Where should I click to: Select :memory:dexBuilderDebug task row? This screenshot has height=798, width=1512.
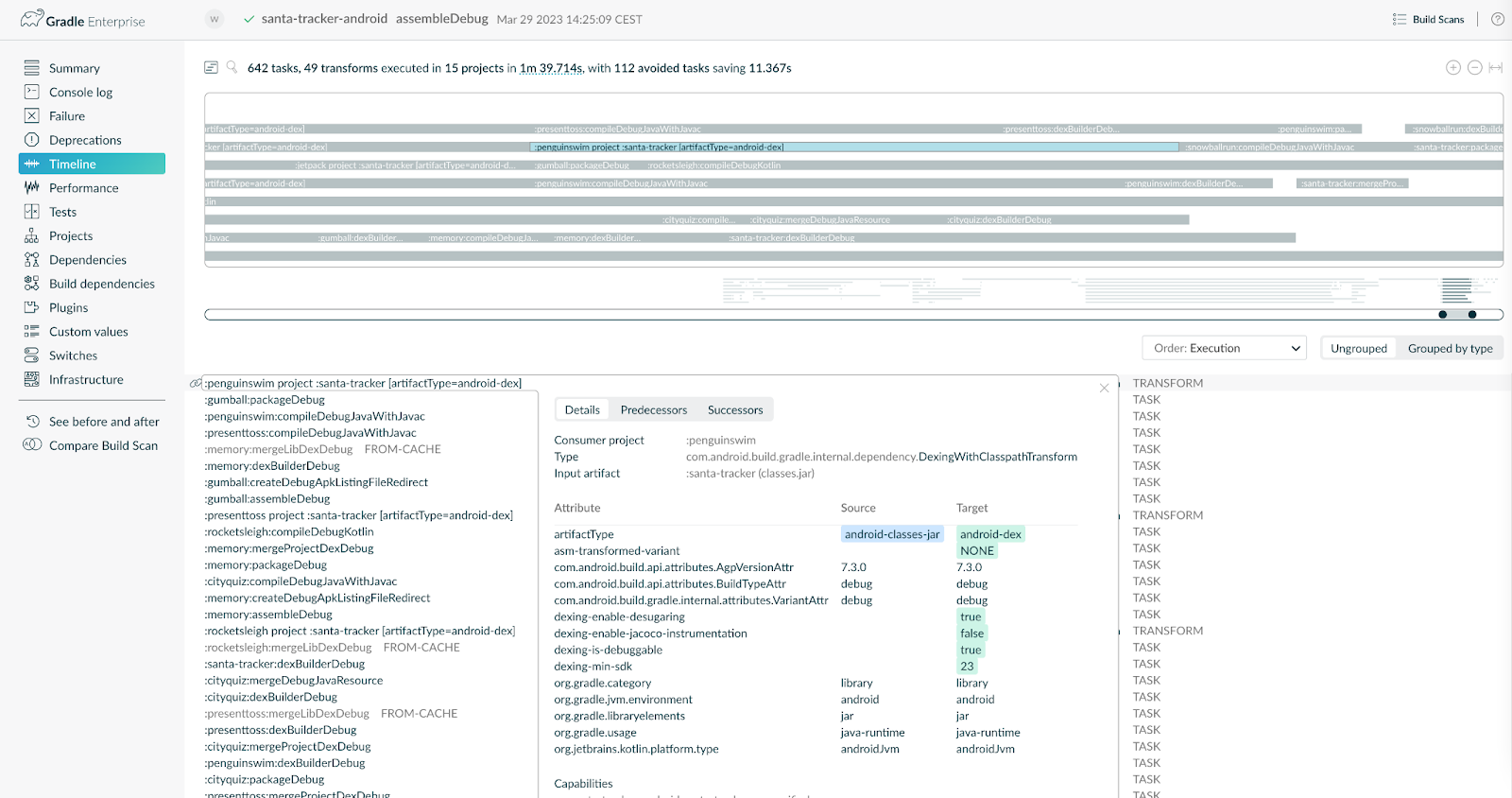pyautogui.click(x=272, y=466)
